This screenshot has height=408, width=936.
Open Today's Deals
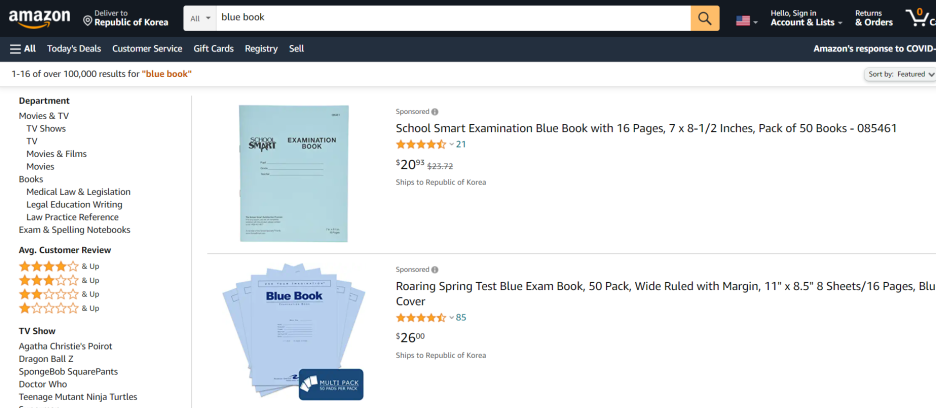74,49
